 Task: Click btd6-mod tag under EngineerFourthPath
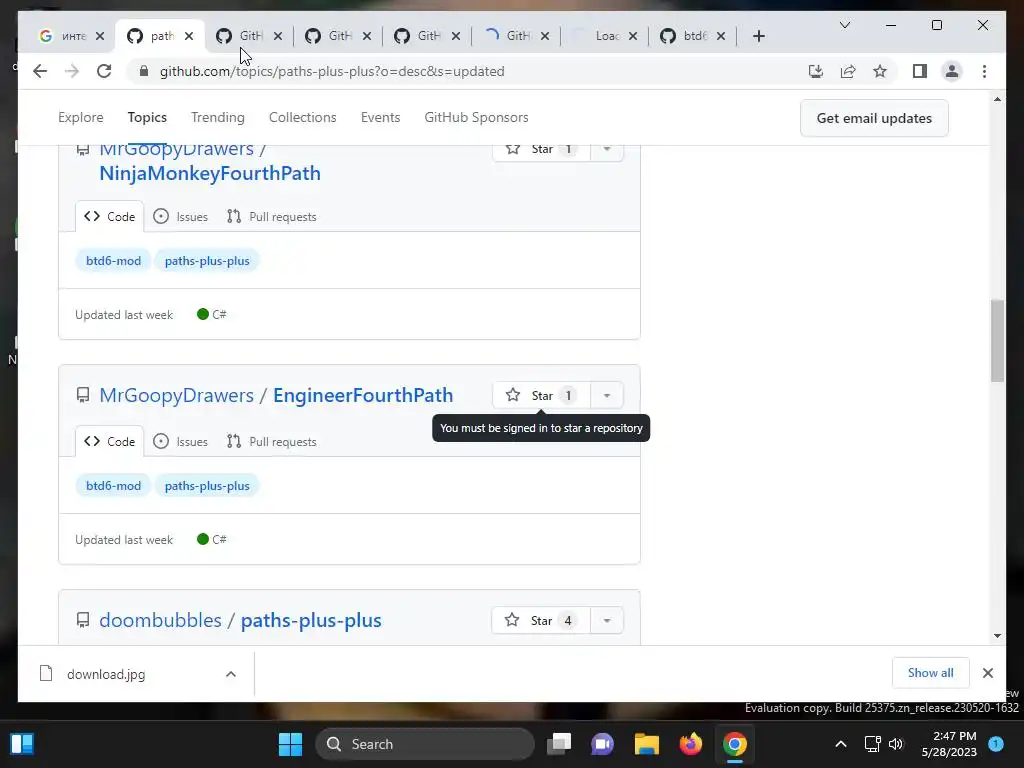point(113,486)
